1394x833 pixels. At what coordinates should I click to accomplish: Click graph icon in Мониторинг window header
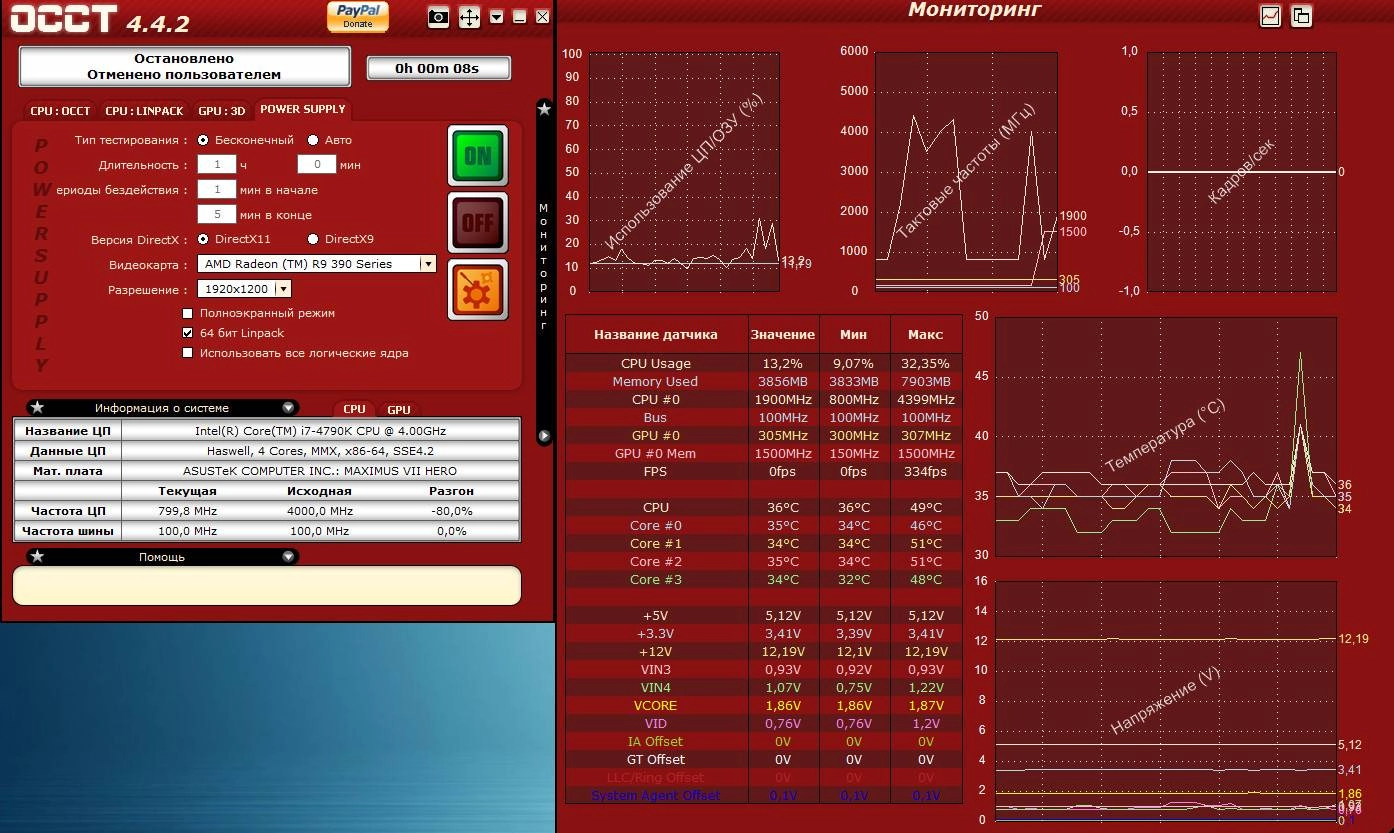pyautogui.click(x=1270, y=16)
